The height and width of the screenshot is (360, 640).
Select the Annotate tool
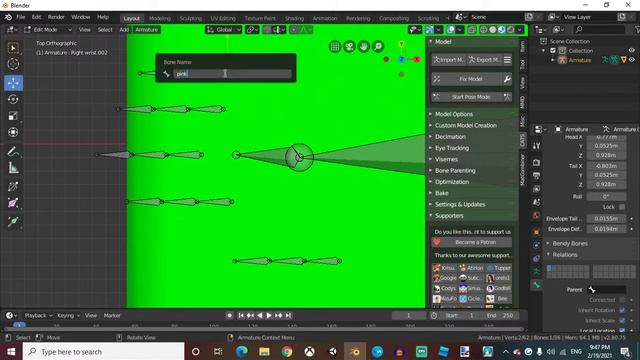[13, 151]
